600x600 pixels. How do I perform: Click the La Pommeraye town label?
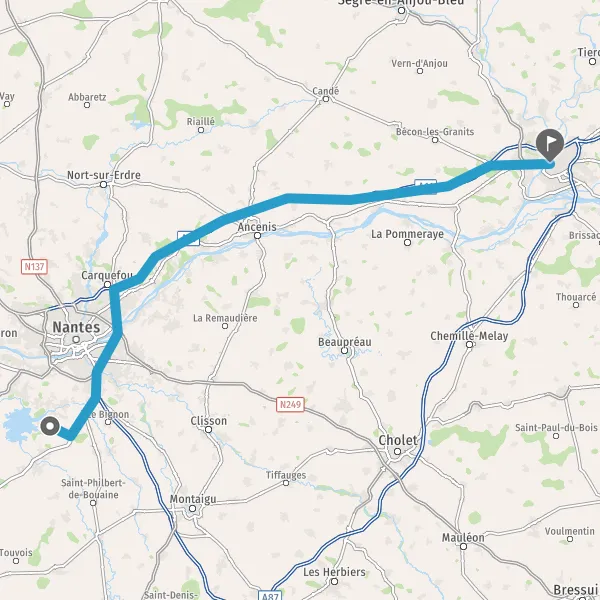[408, 234]
